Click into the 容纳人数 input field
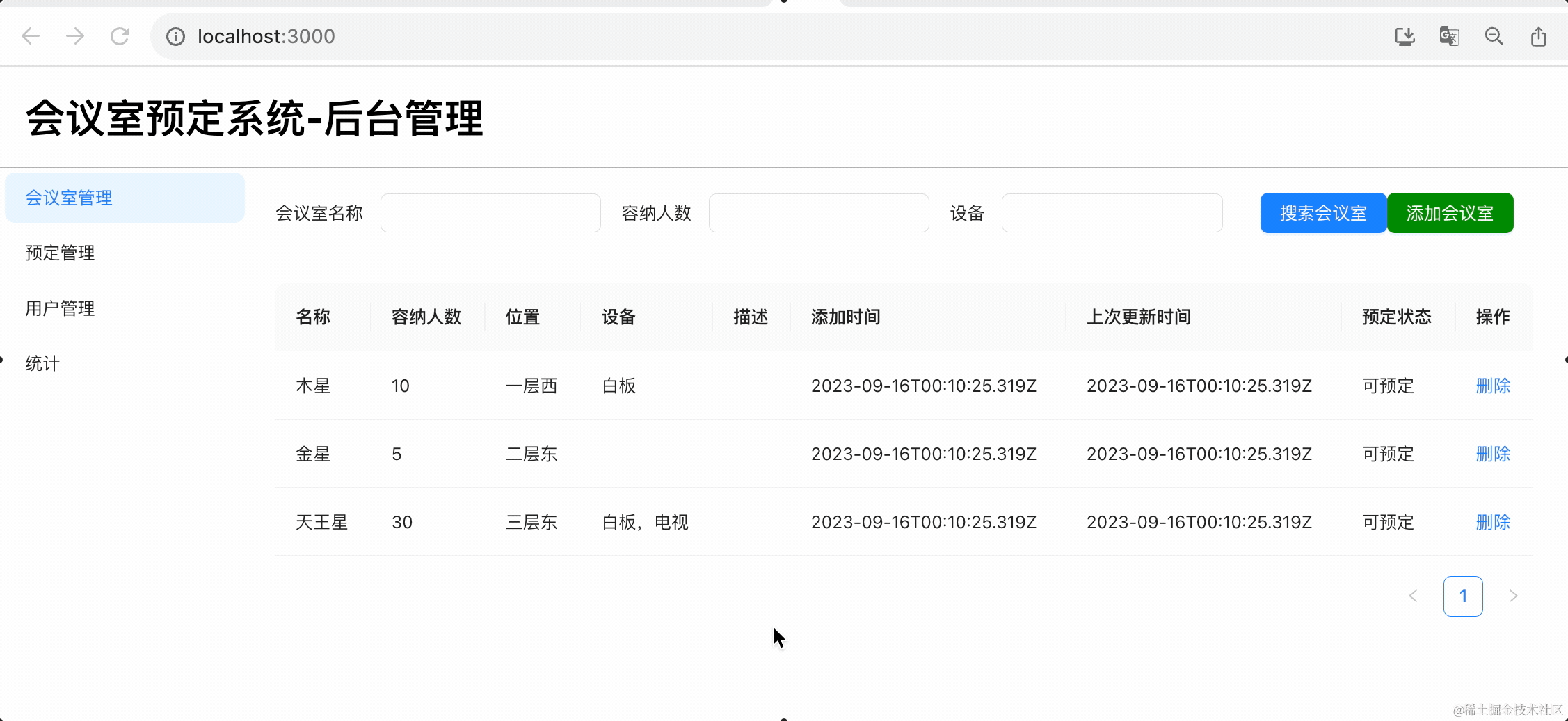The image size is (1568, 721). click(818, 213)
